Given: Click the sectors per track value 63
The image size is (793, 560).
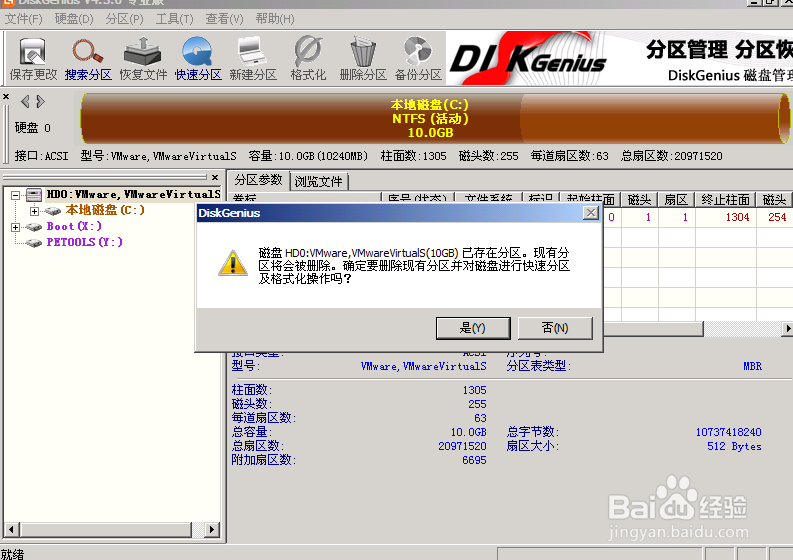Looking at the screenshot, I should point(480,419).
